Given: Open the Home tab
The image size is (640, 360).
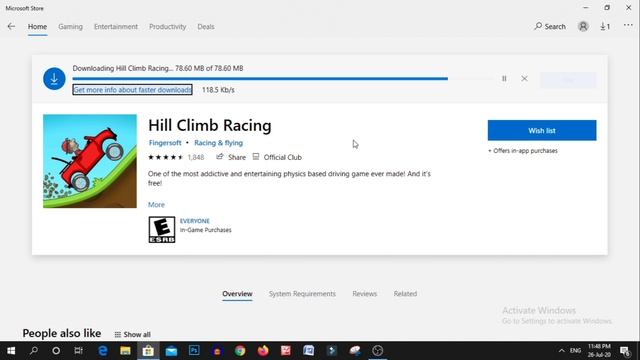Looking at the screenshot, I should [x=37, y=27].
